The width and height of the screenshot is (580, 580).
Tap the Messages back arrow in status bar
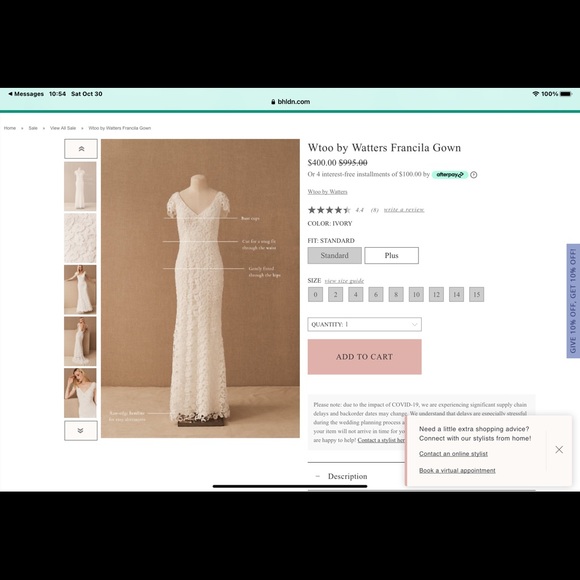[26, 94]
